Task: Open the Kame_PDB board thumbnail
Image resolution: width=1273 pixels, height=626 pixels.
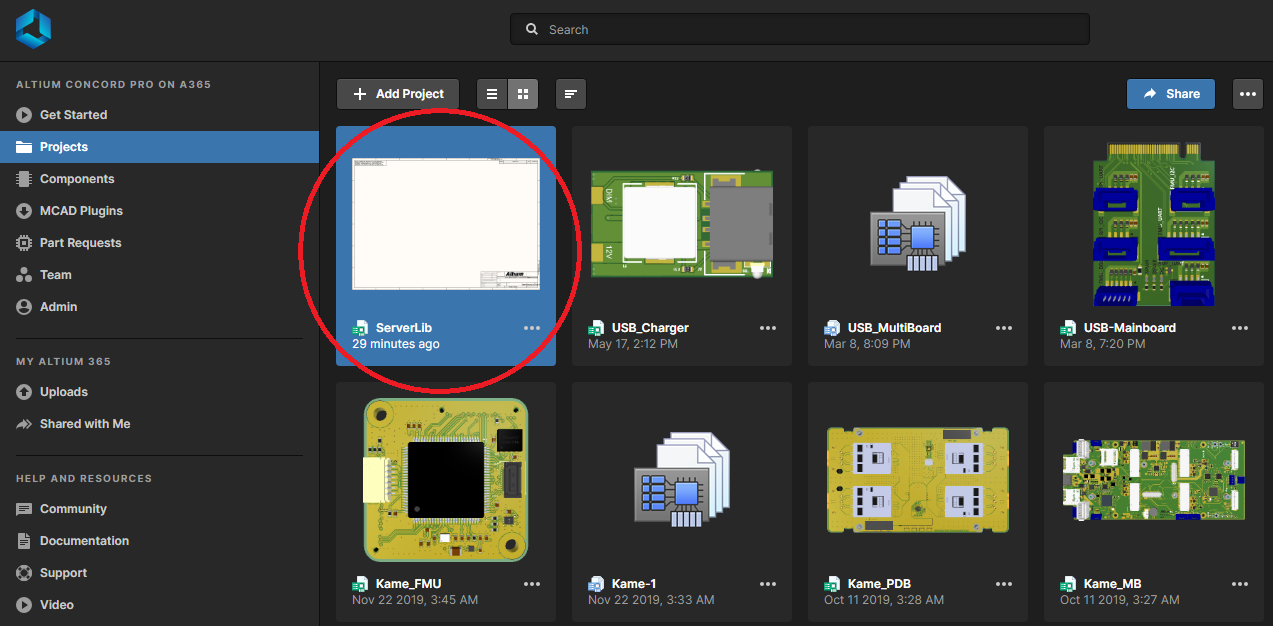Action: [x=918, y=480]
